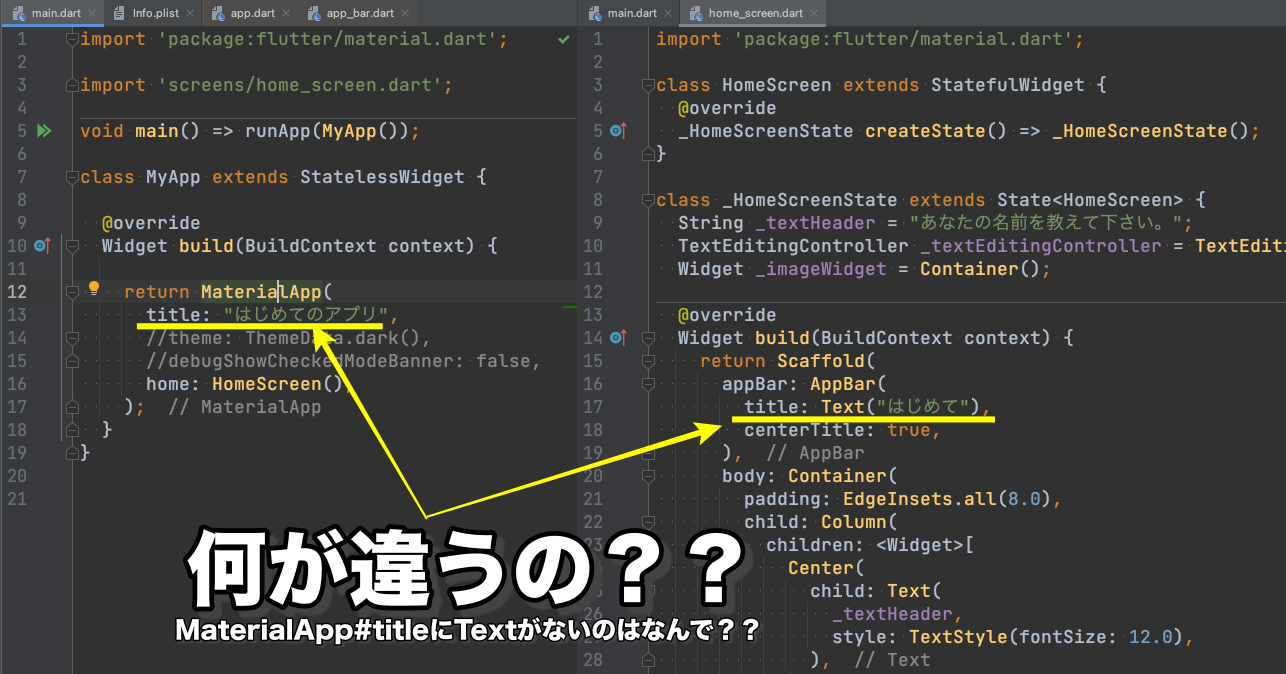Screen dimensions: 1286x674
Task: Expand the collapsed import fold on line 3
Action: tap(72, 84)
